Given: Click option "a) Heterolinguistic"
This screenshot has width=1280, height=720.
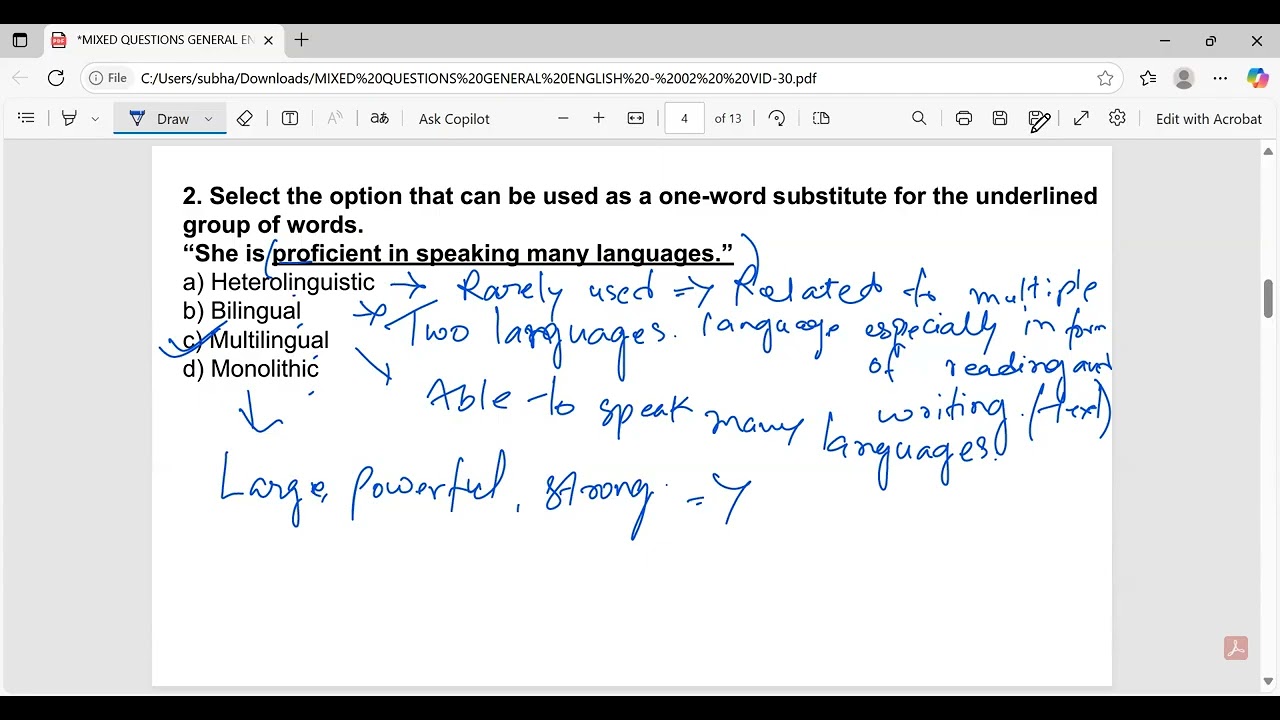Looking at the screenshot, I should click(x=279, y=282).
